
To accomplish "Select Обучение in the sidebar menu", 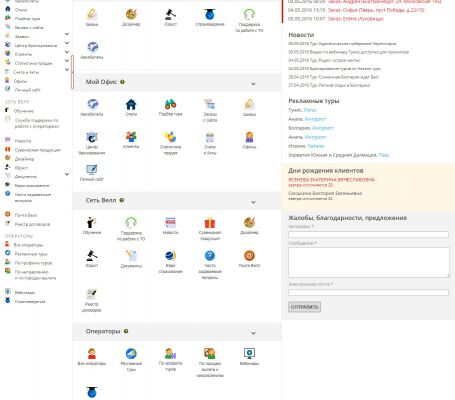I will [24, 111].
